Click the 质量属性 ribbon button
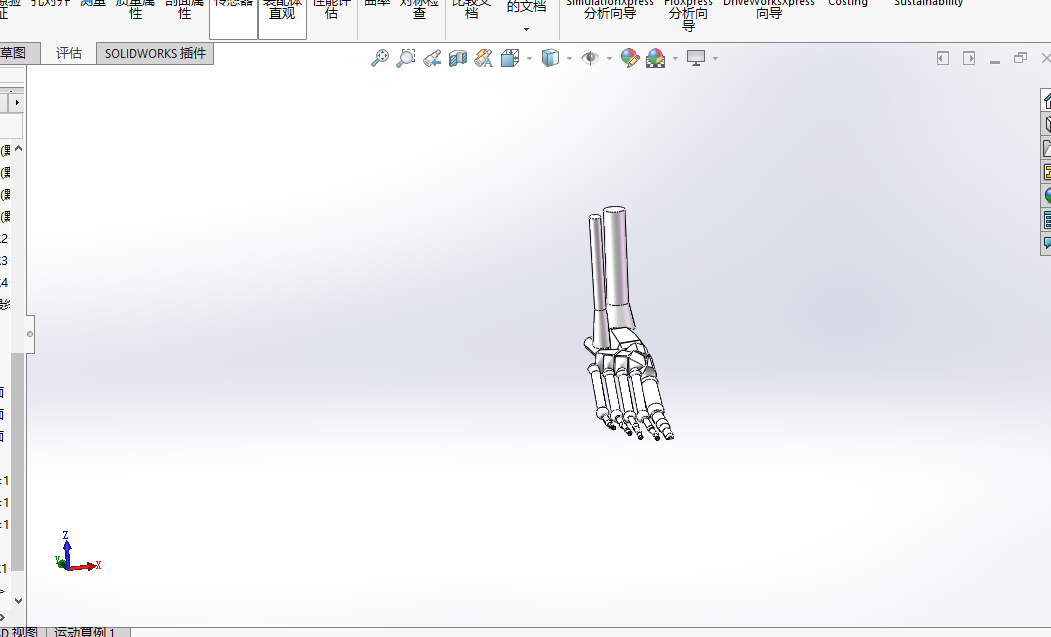This screenshot has width=1051, height=637. [x=135, y=8]
